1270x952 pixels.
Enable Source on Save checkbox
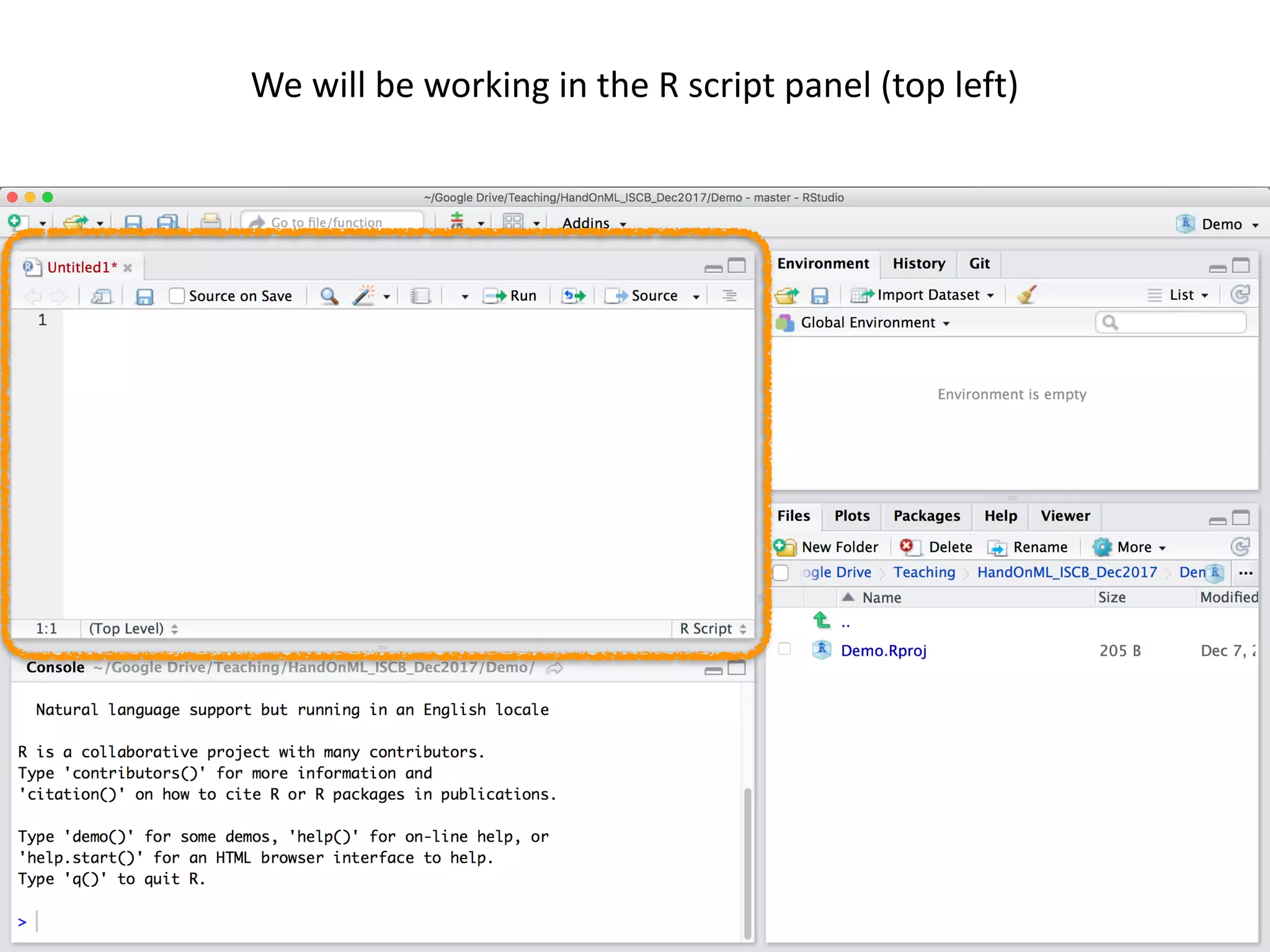tap(177, 296)
